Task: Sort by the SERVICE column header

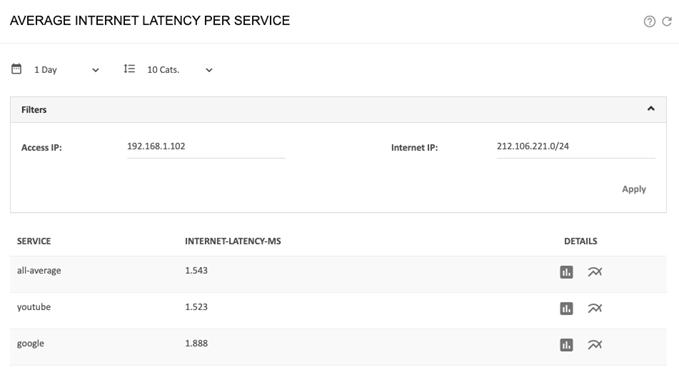Action: (x=34, y=241)
